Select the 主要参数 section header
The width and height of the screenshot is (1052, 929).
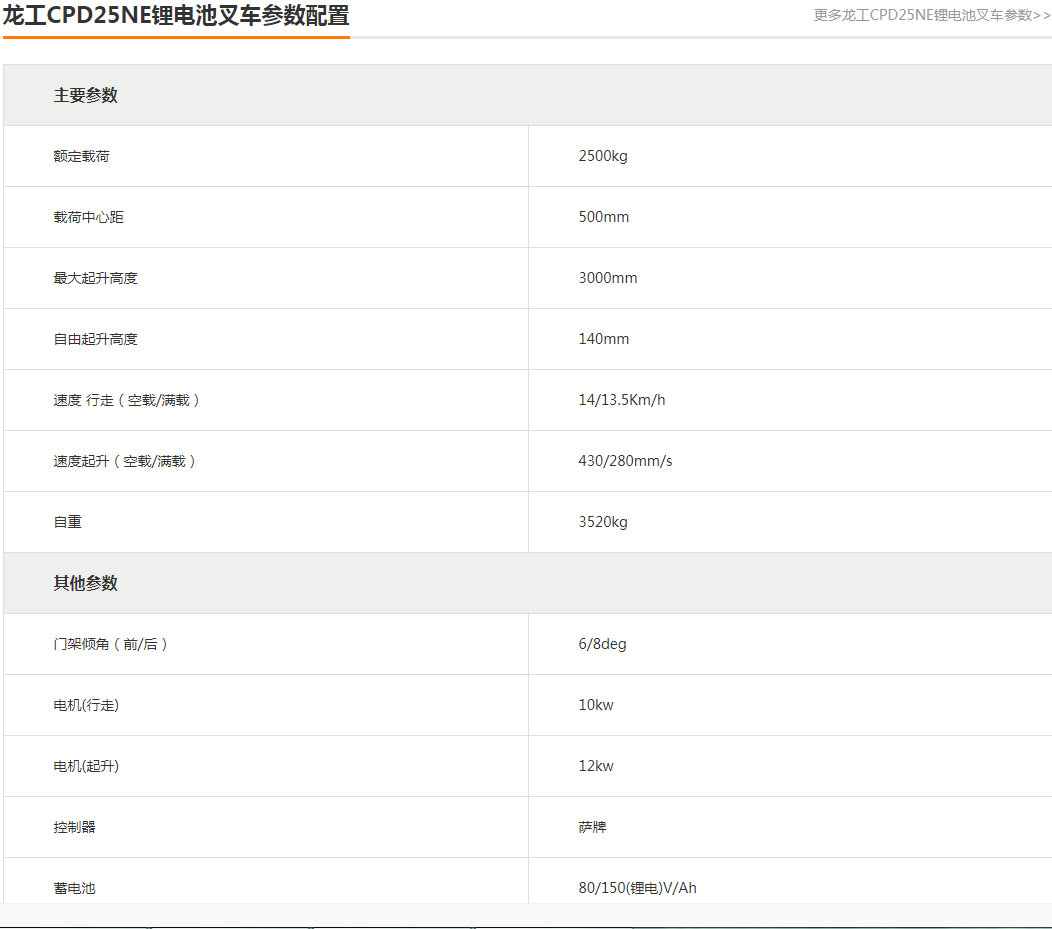pos(86,95)
